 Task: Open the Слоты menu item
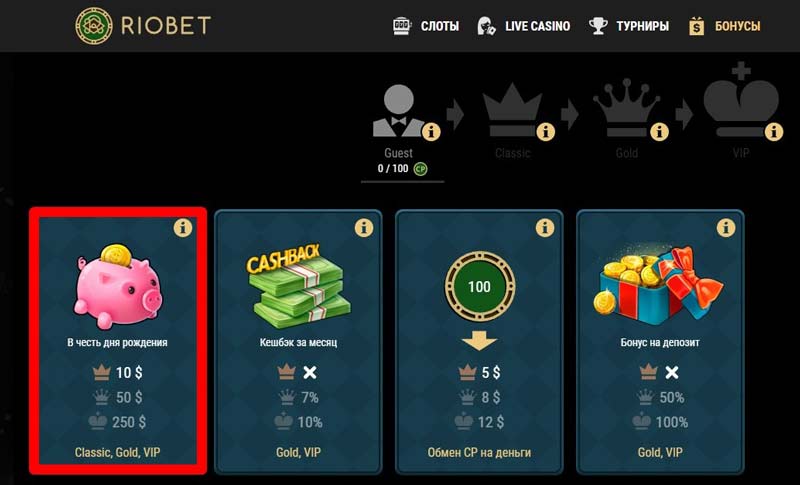[426, 26]
